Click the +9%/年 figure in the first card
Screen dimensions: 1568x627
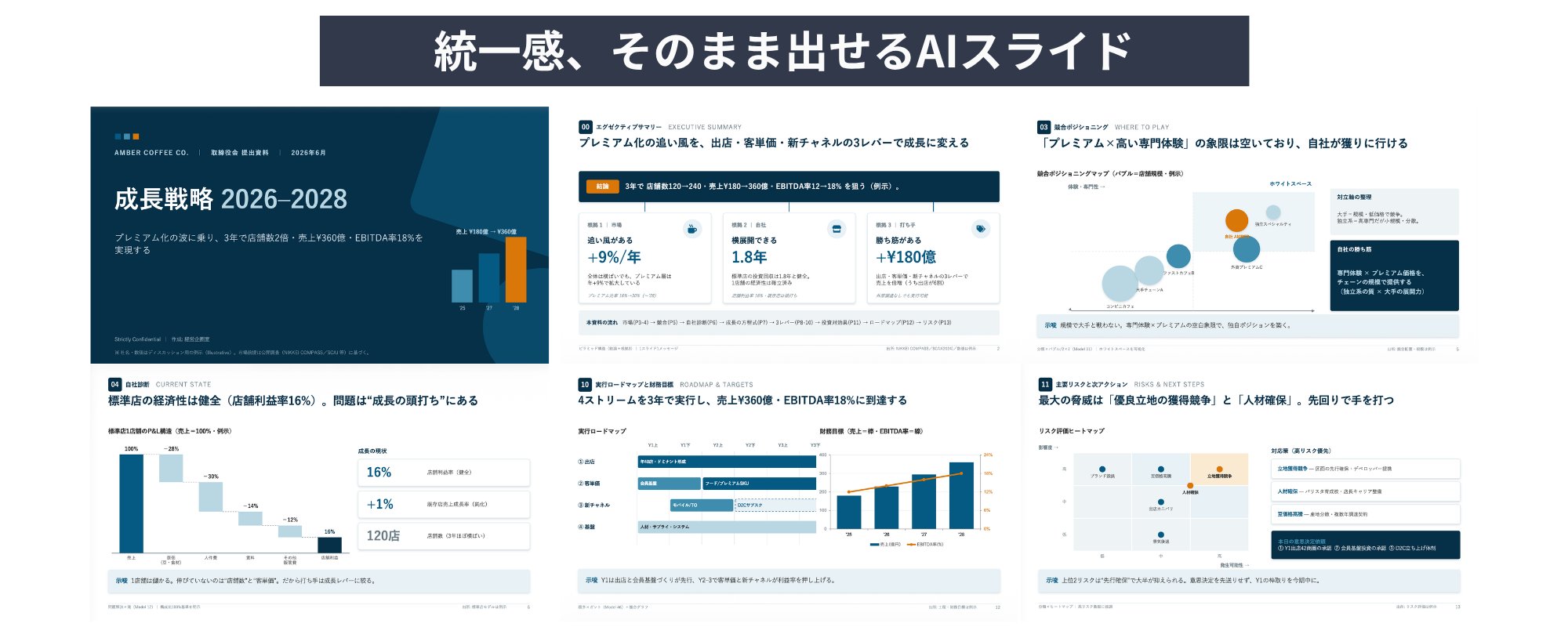pyautogui.click(x=614, y=257)
